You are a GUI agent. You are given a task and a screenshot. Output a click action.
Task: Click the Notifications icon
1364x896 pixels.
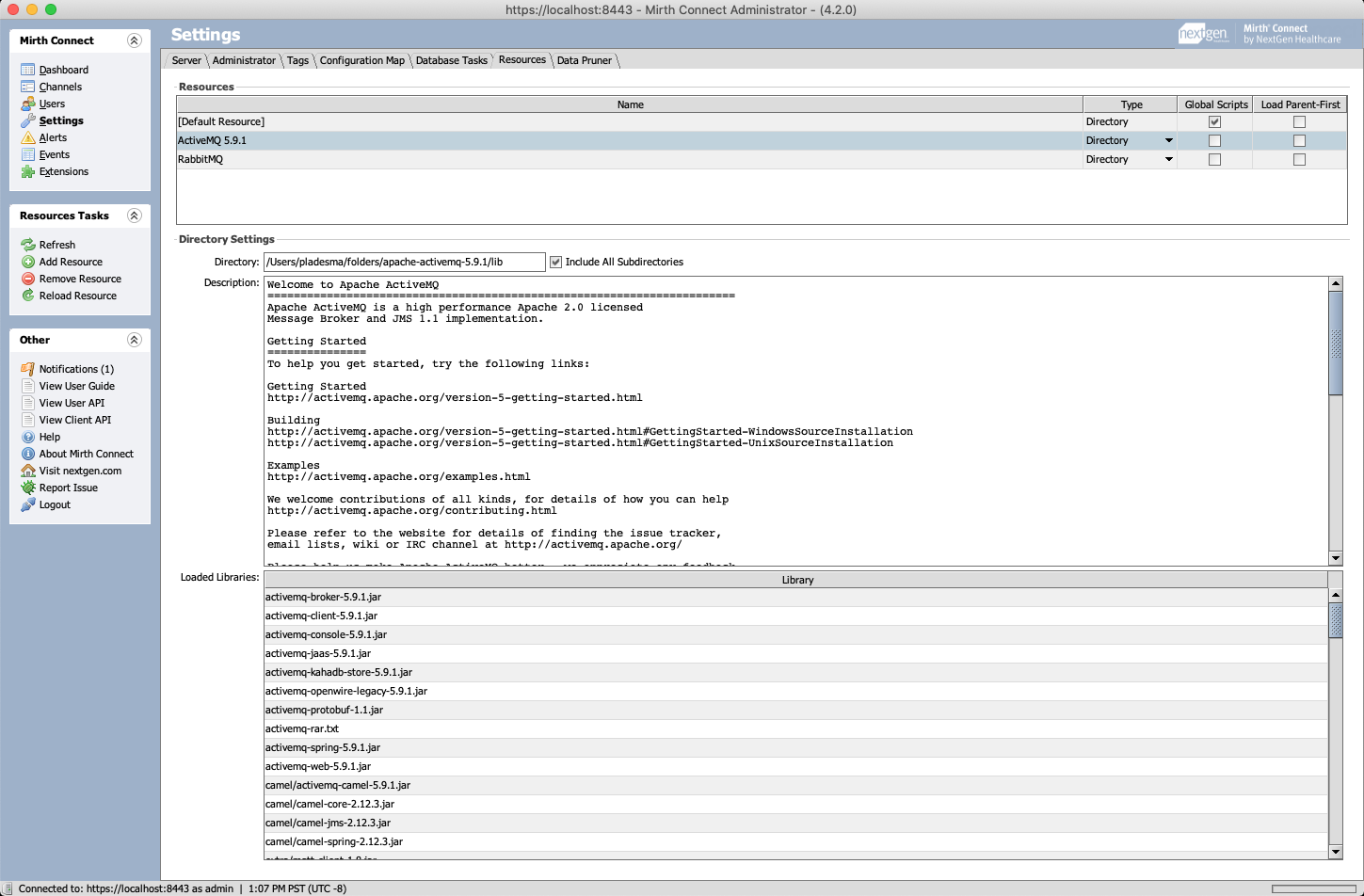28,369
